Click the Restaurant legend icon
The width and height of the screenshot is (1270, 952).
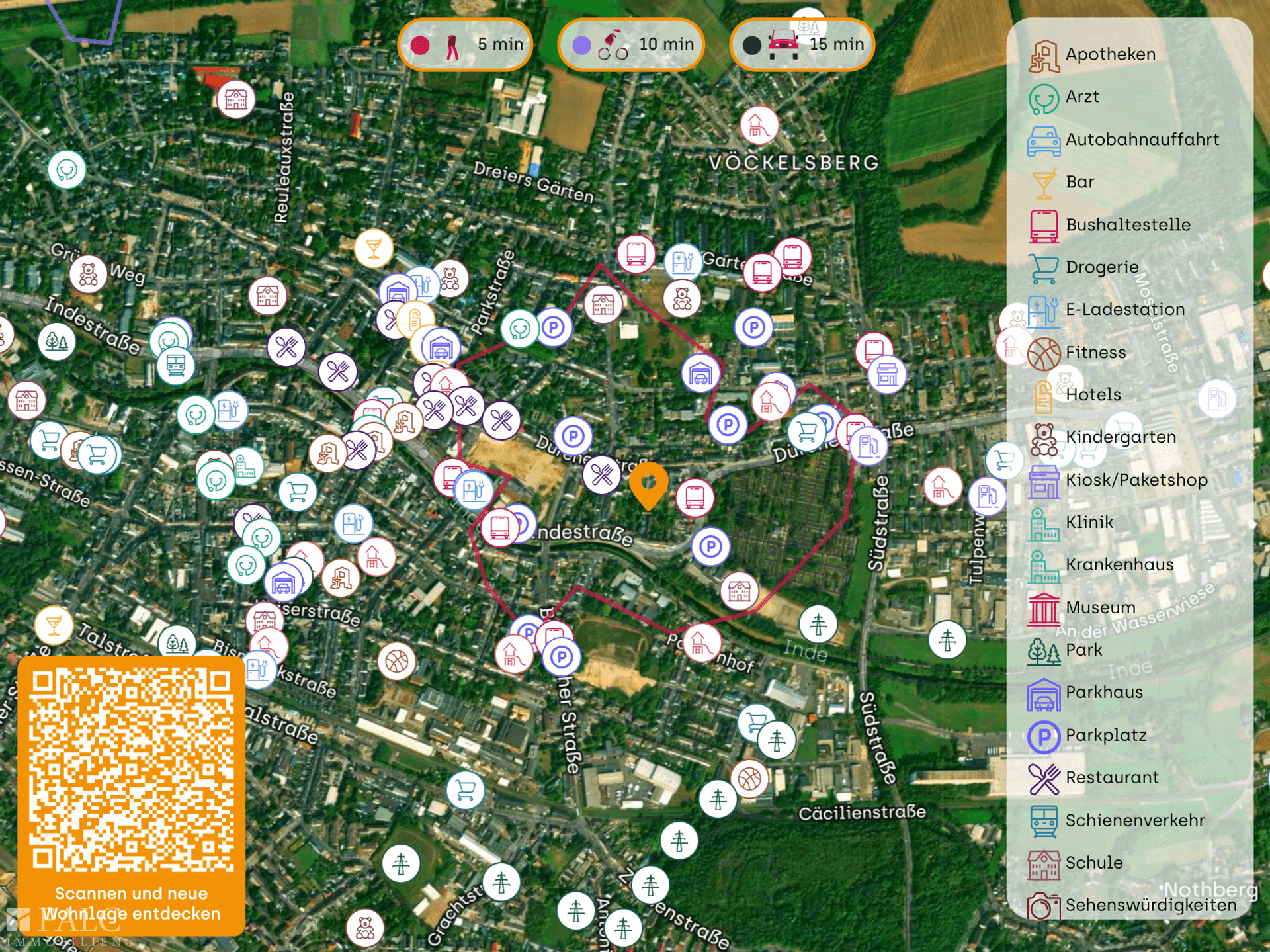1044,779
